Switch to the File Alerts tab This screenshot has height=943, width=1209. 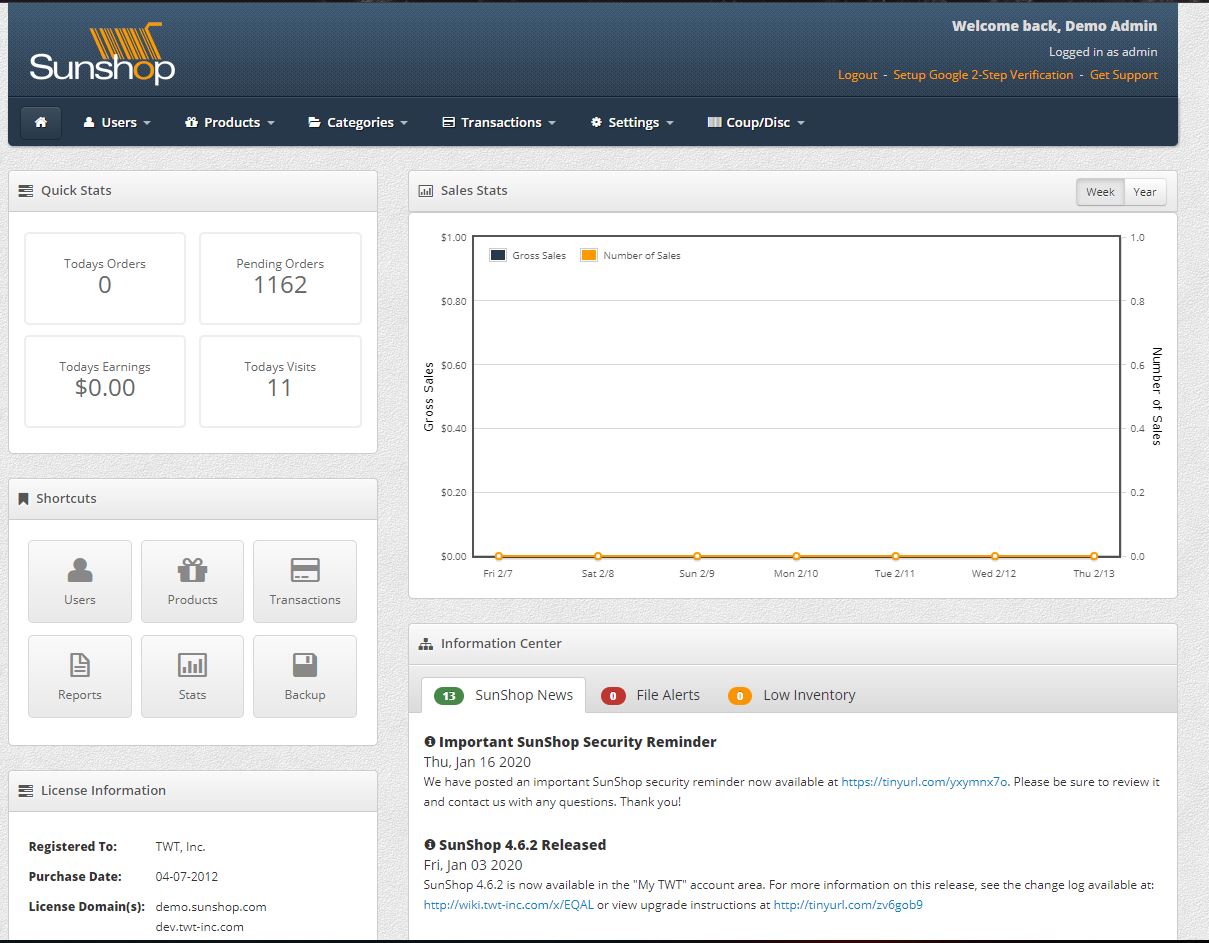[x=650, y=695]
